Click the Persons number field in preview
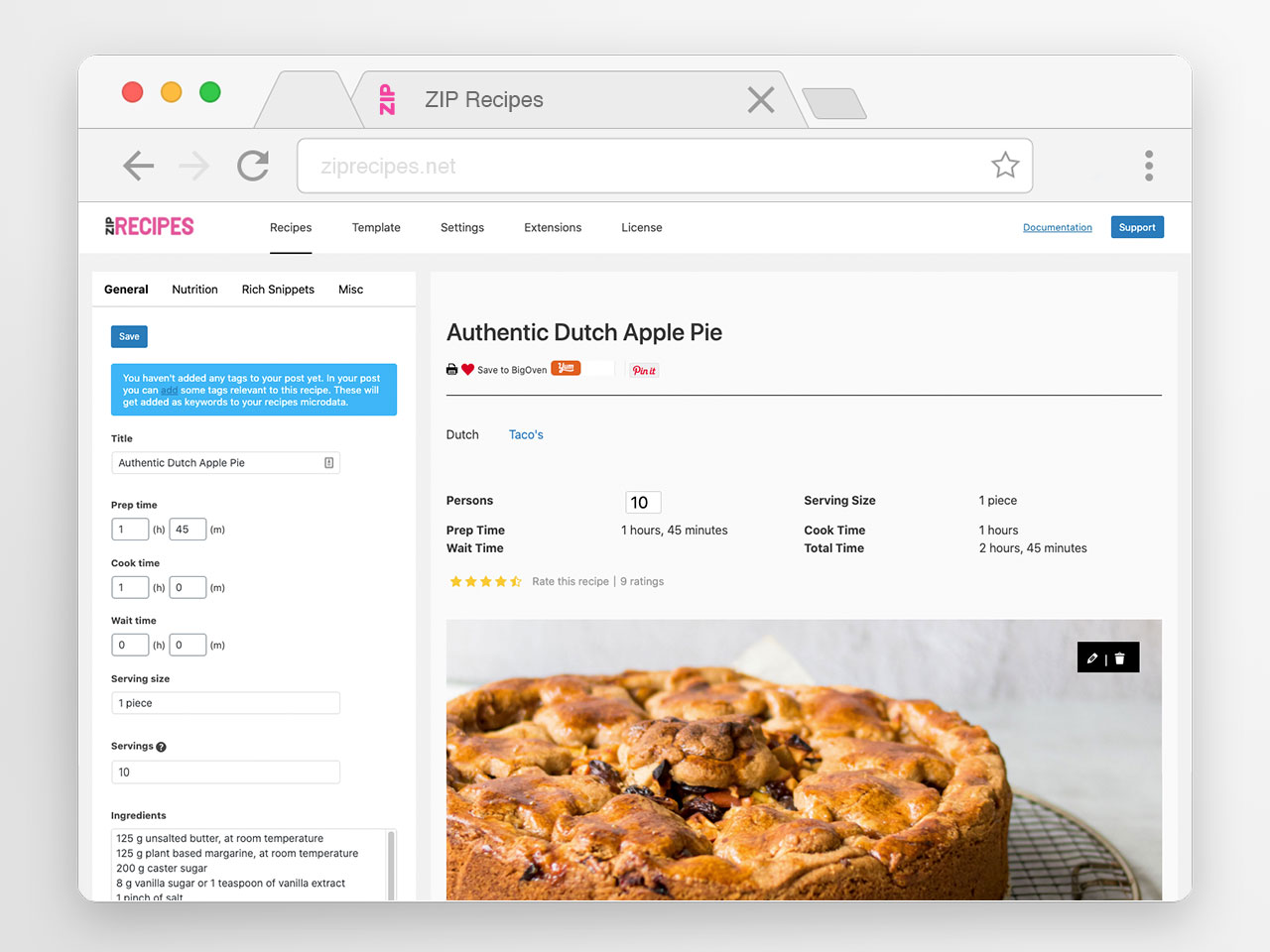 pyautogui.click(x=643, y=502)
